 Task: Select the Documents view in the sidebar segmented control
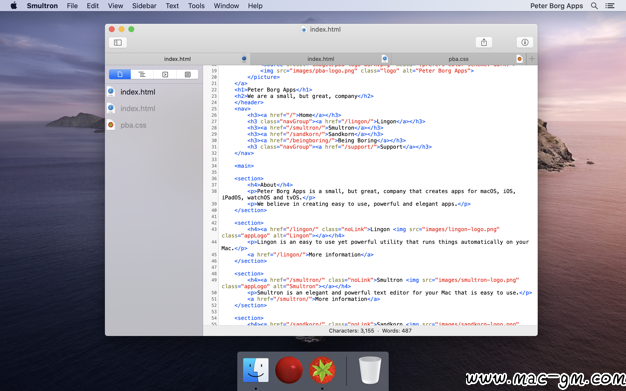pos(120,74)
